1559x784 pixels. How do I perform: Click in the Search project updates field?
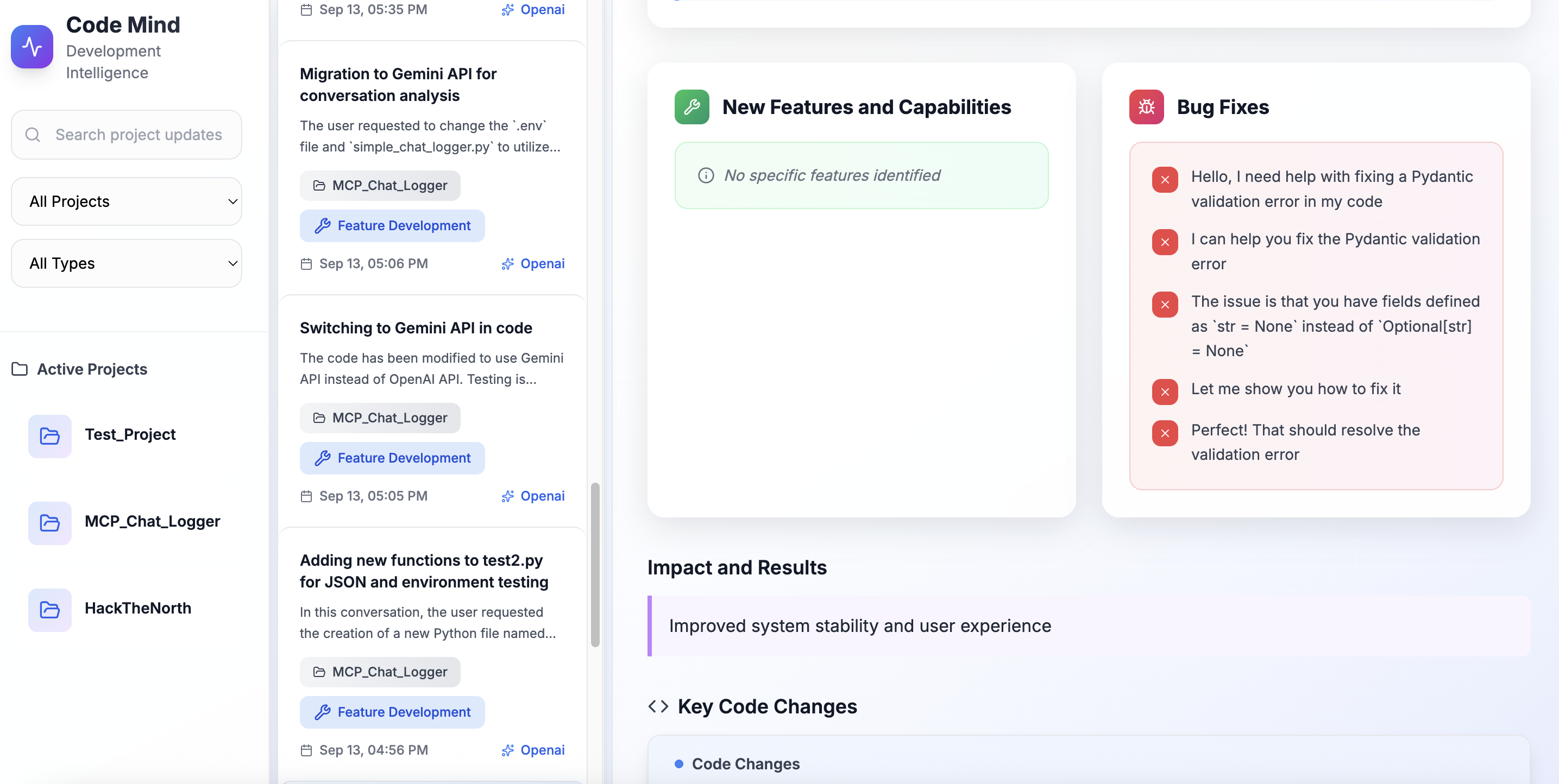pyautogui.click(x=139, y=134)
